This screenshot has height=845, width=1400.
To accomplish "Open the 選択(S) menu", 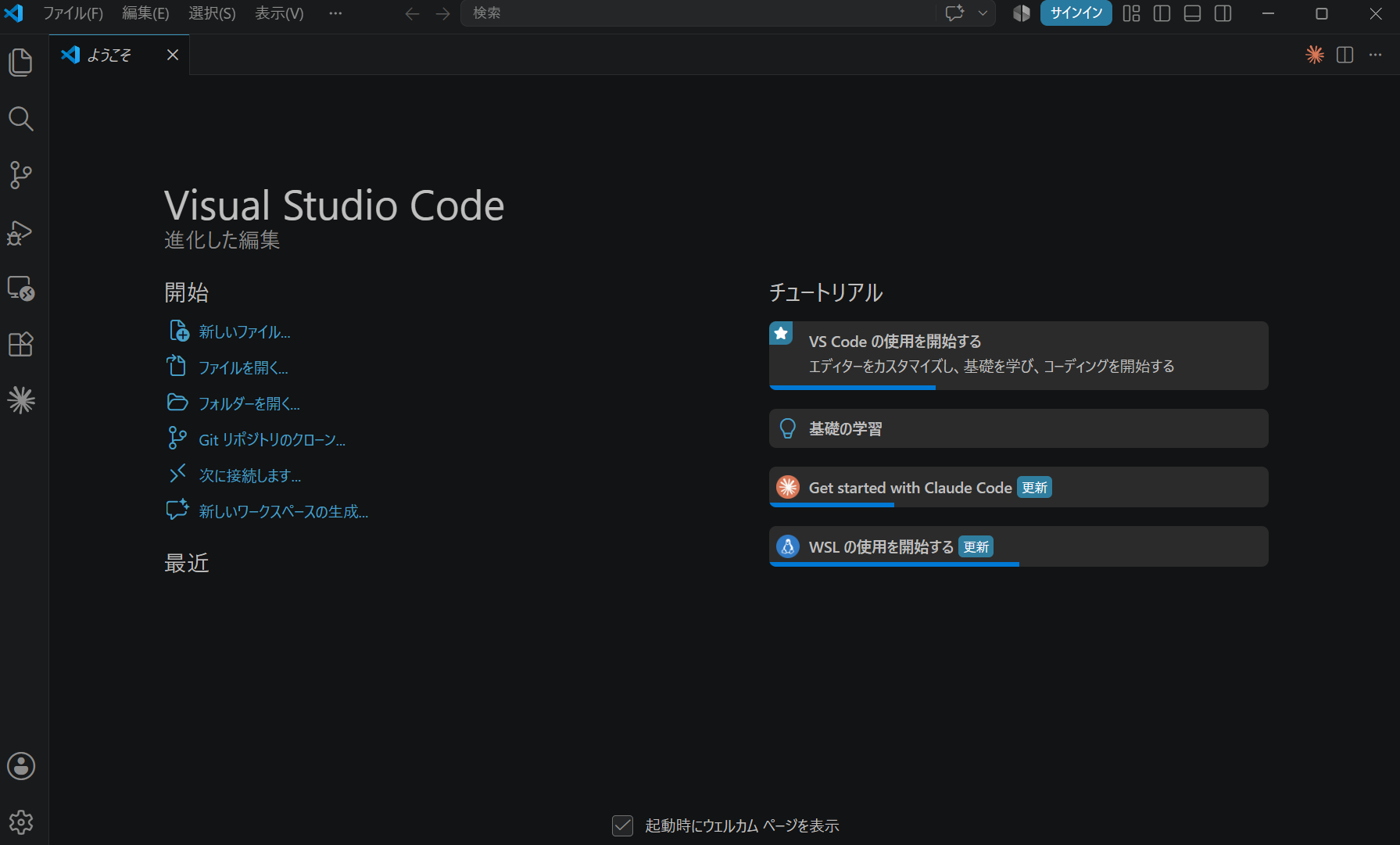I will point(212,13).
